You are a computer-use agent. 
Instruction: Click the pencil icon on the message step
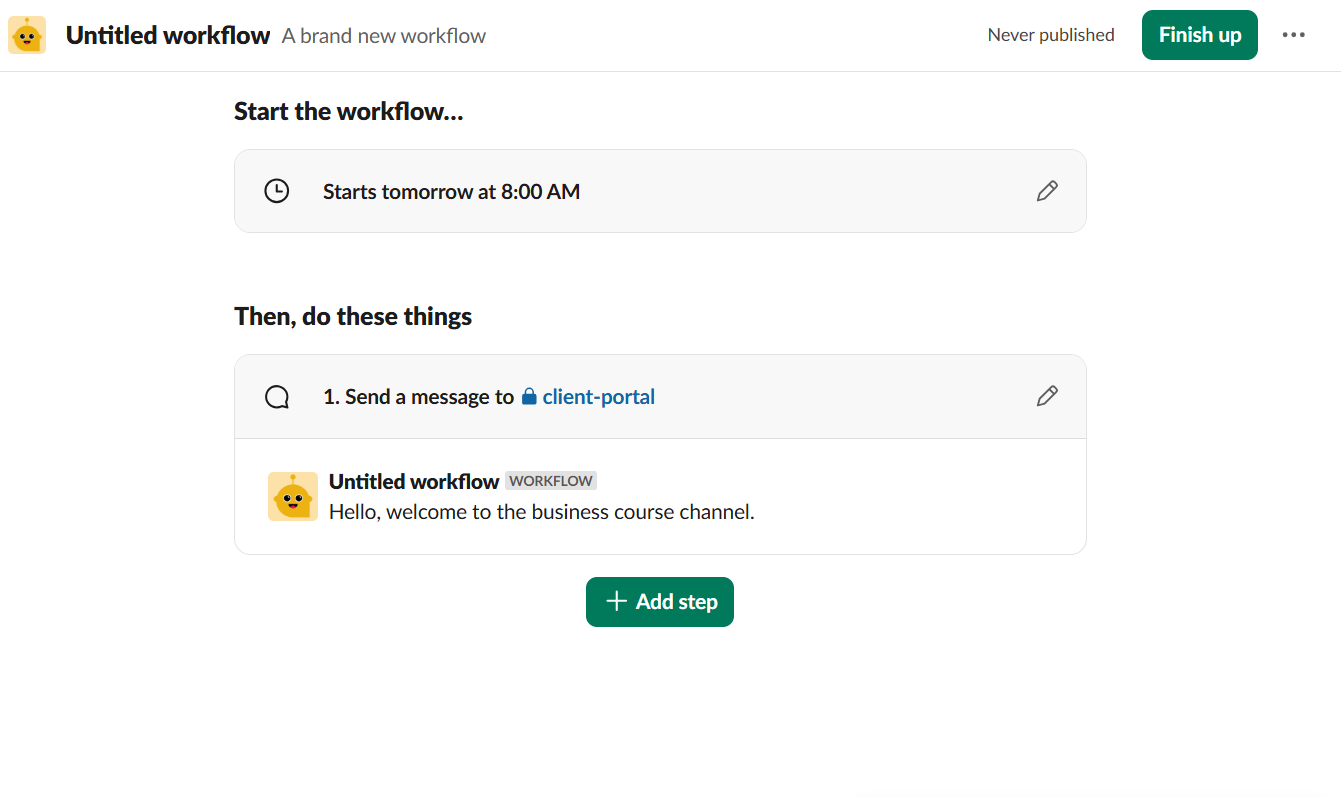(1047, 396)
